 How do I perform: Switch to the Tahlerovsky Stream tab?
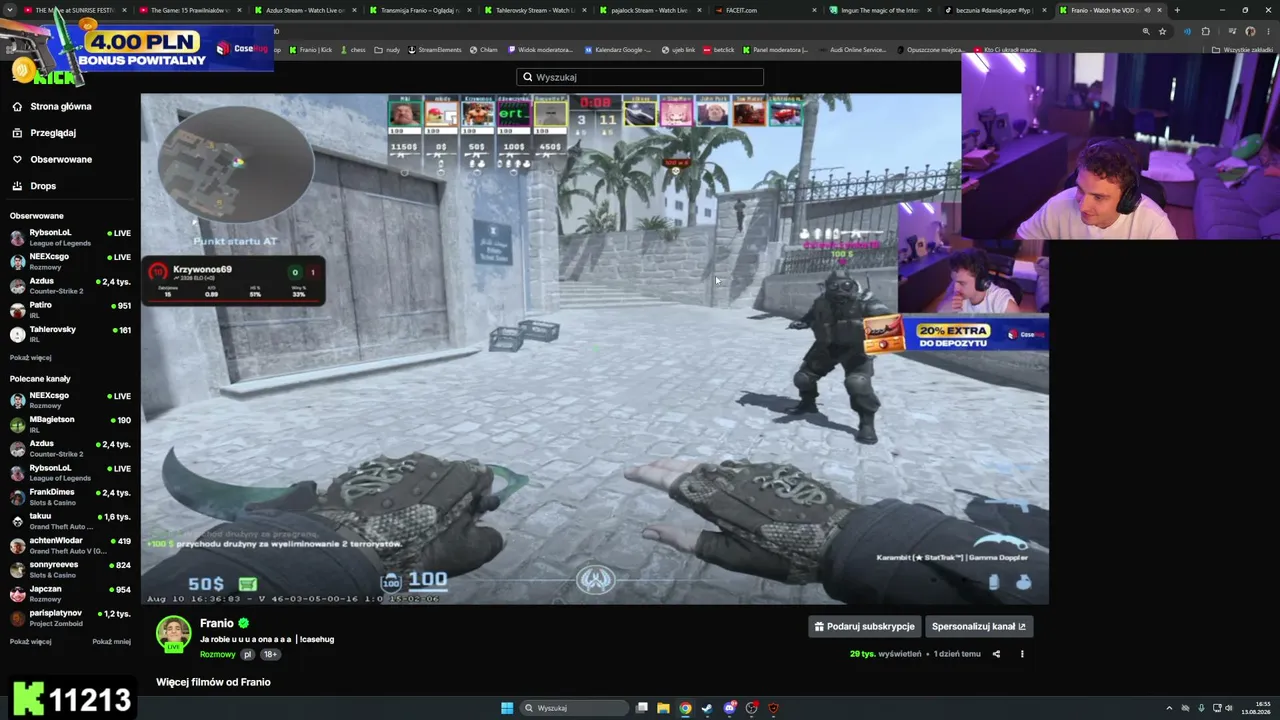click(x=535, y=10)
